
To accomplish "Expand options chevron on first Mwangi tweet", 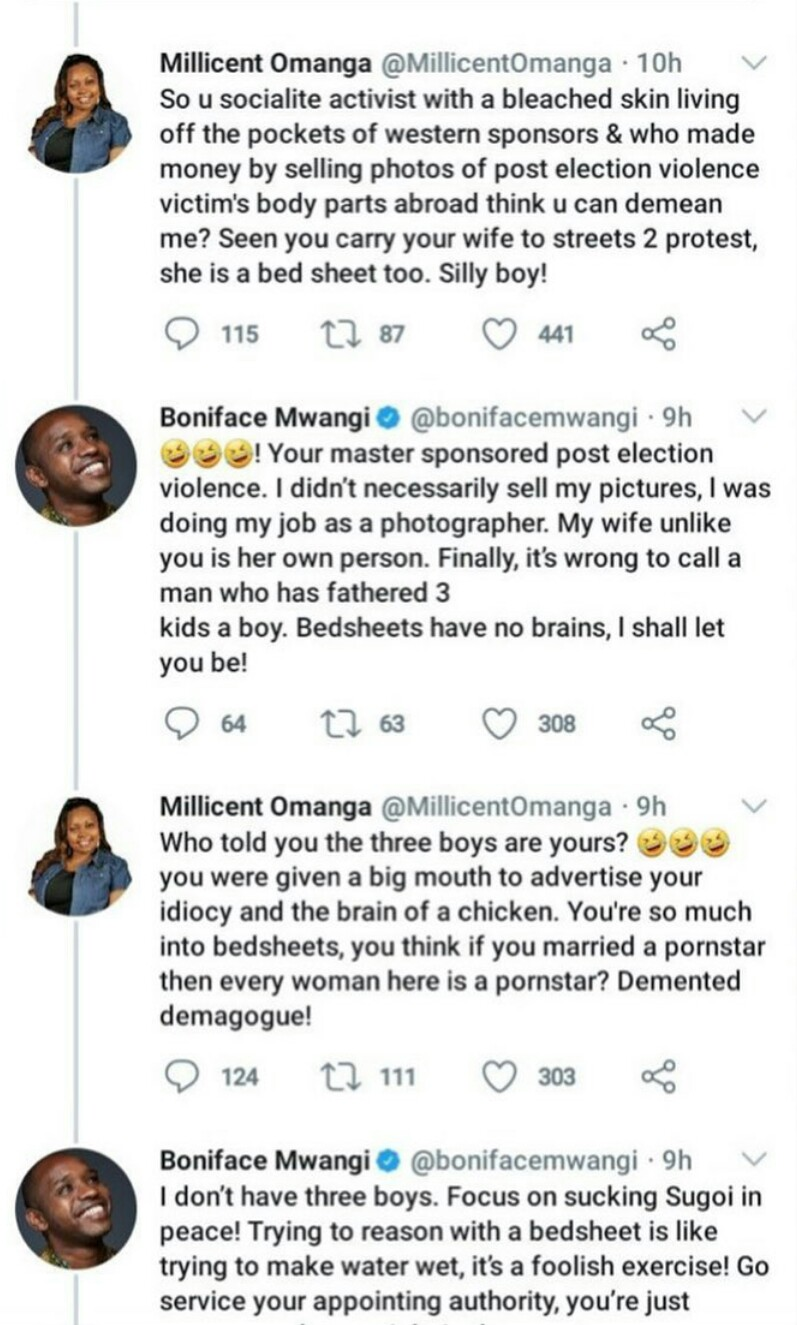I will (755, 416).
